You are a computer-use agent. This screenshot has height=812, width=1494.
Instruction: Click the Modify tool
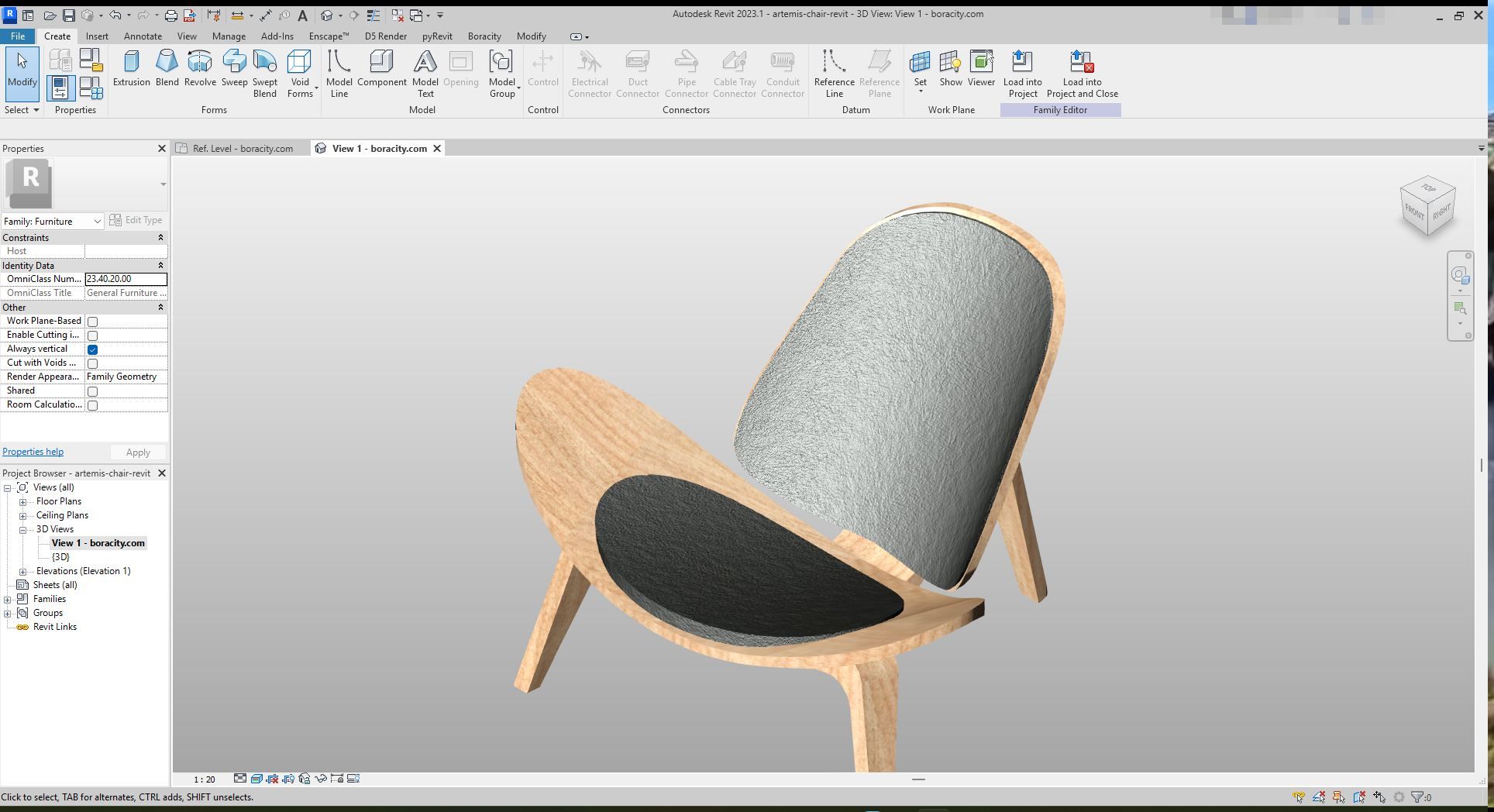coord(22,74)
